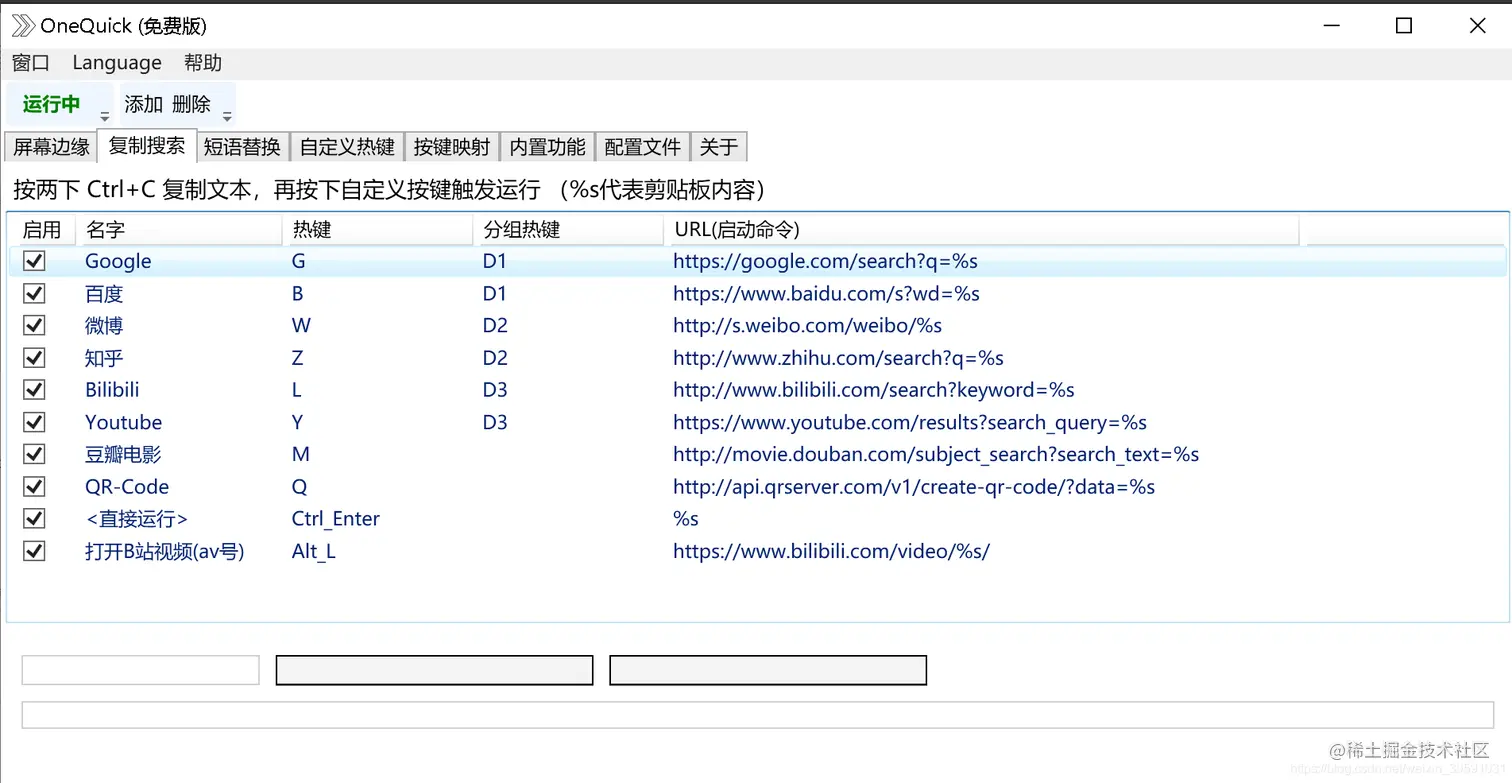Switch to the 配置文件 tab

(x=643, y=147)
